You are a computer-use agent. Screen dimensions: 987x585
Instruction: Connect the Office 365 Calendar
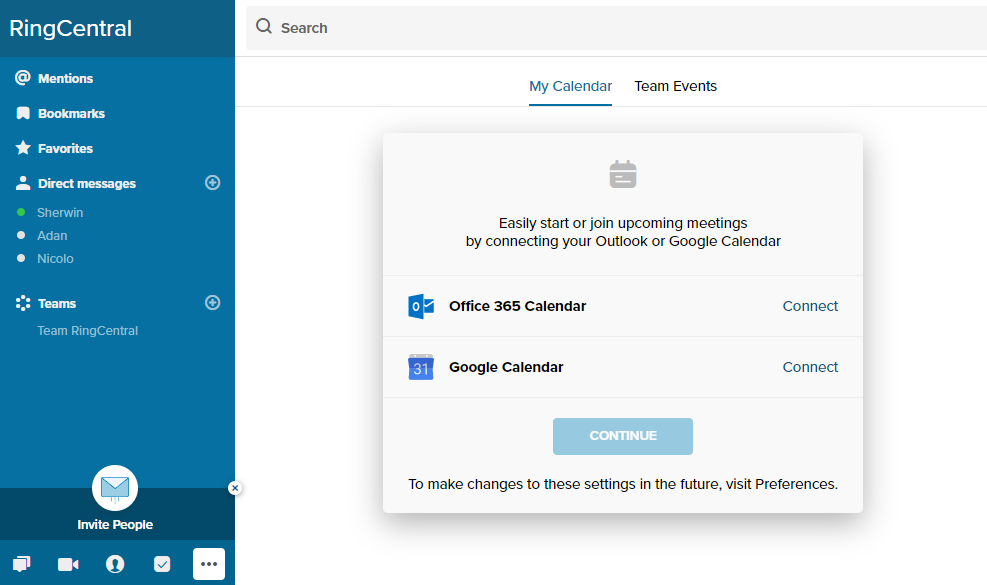coord(810,306)
